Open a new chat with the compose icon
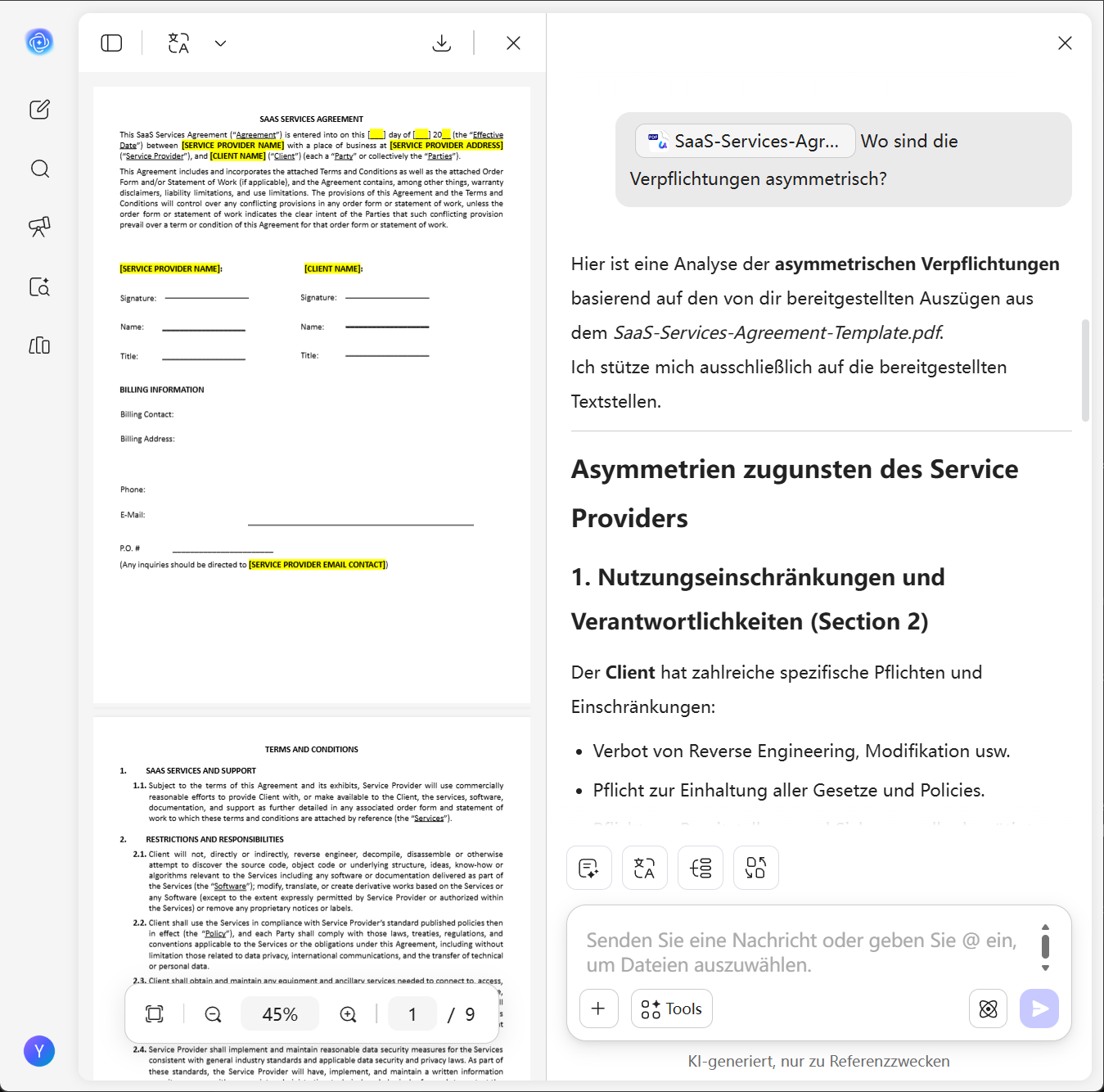 tap(38, 109)
